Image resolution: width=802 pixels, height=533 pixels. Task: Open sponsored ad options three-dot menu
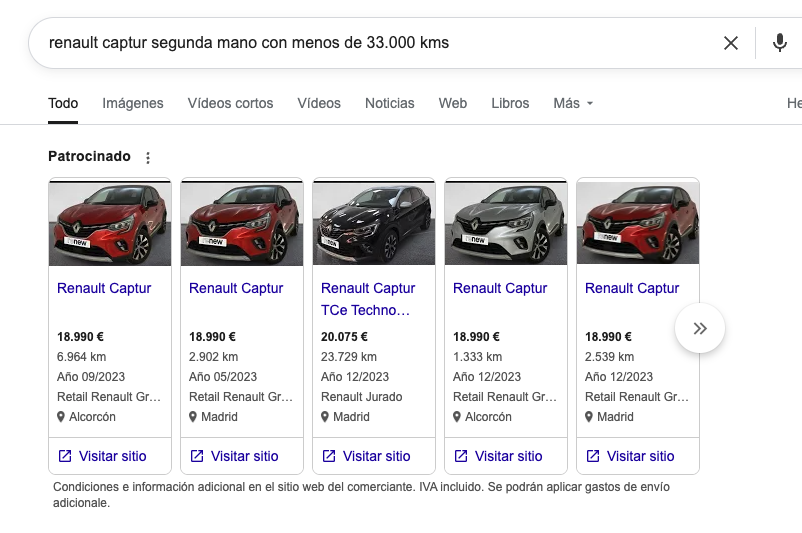(x=148, y=158)
